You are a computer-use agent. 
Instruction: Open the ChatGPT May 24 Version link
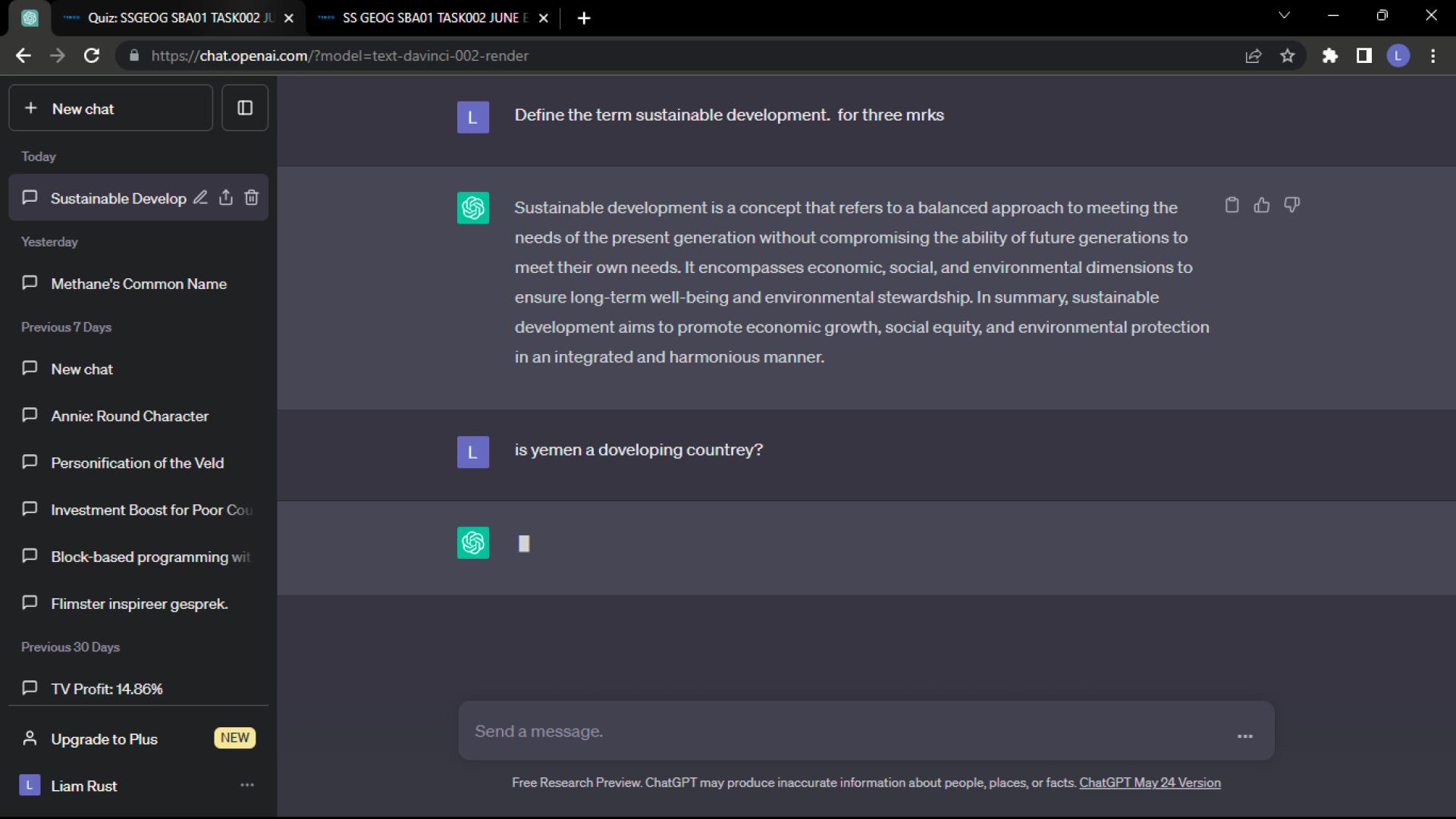coord(1150,783)
